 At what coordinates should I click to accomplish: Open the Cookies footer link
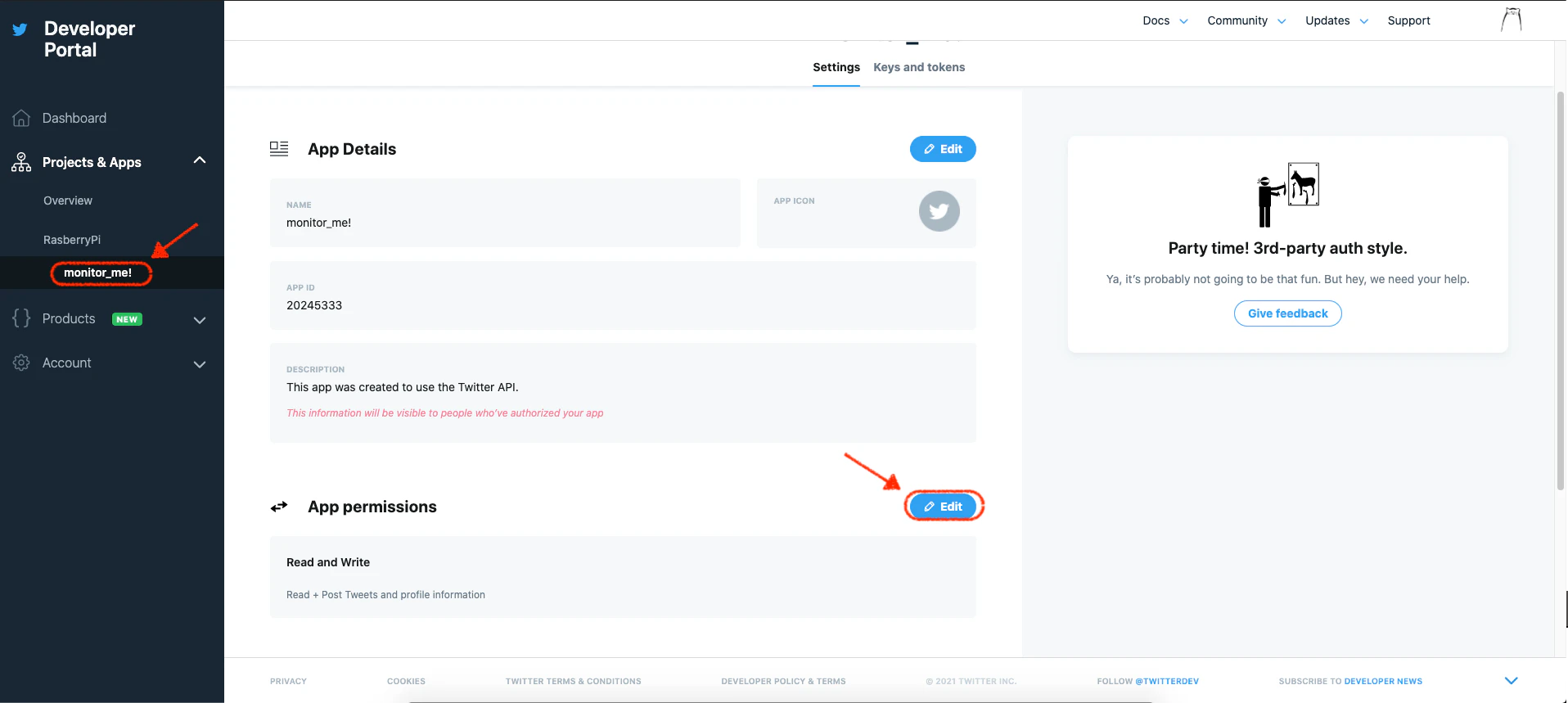tap(406, 681)
